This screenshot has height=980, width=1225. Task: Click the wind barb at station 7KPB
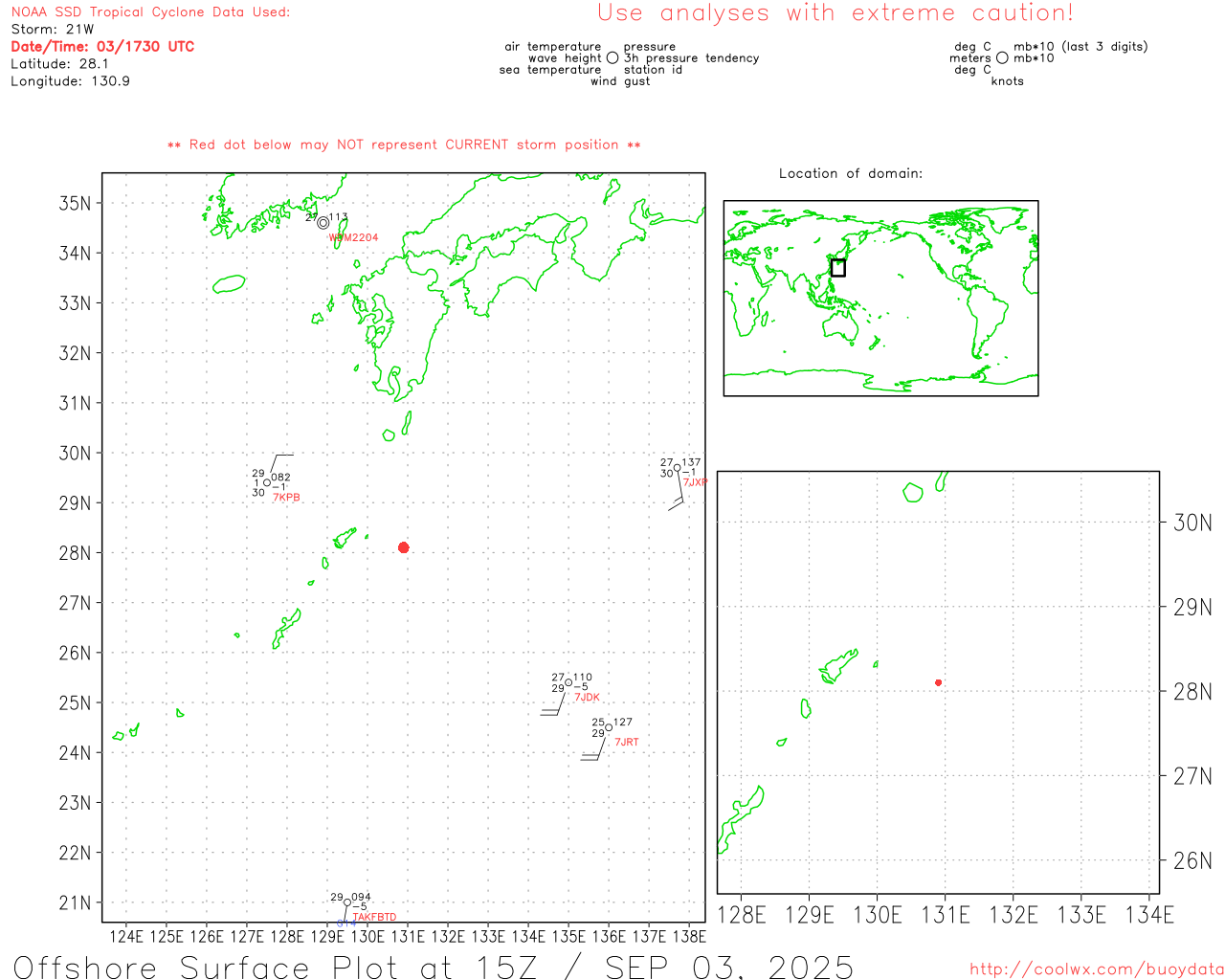point(280,466)
